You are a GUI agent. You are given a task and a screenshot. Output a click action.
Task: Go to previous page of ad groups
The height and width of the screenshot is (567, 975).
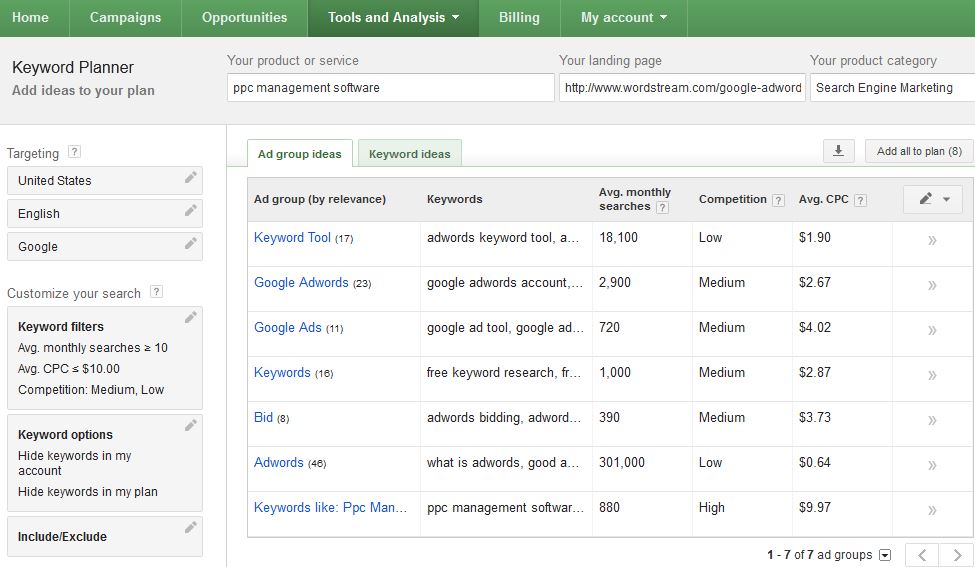pos(922,555)
